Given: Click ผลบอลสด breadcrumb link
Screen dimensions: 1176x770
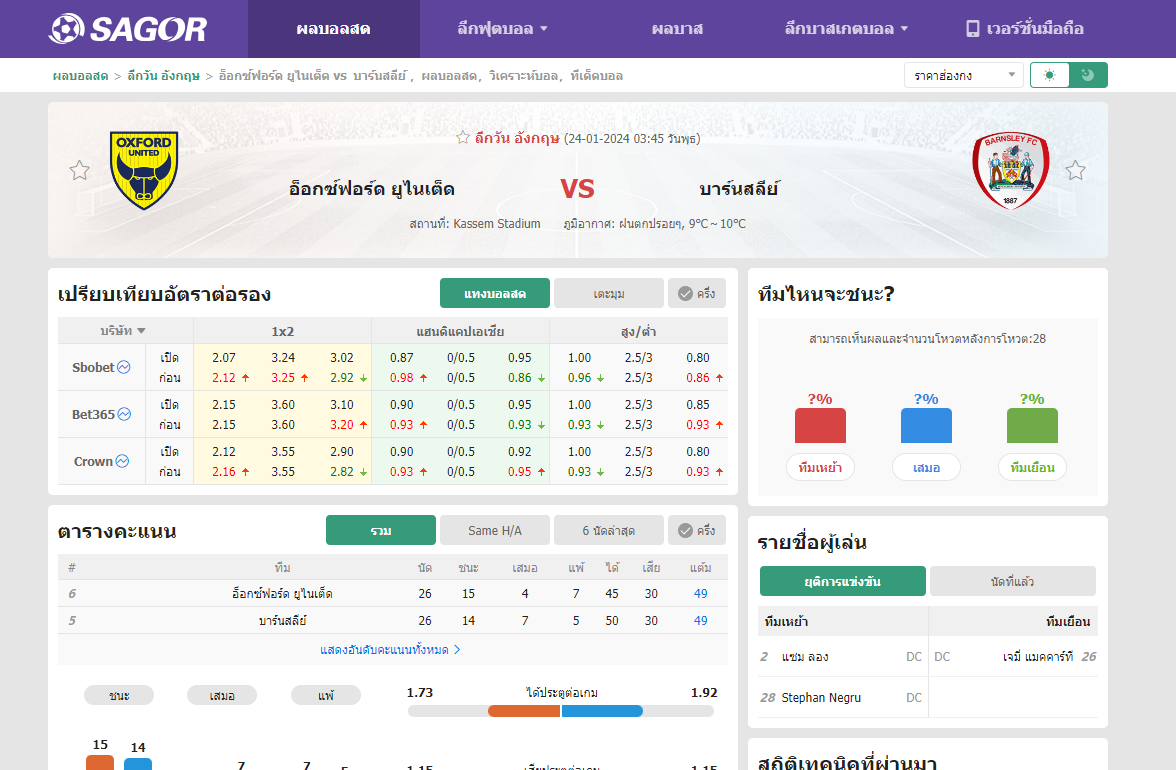Looking at the screenshot, I should [x=80, y=76].
